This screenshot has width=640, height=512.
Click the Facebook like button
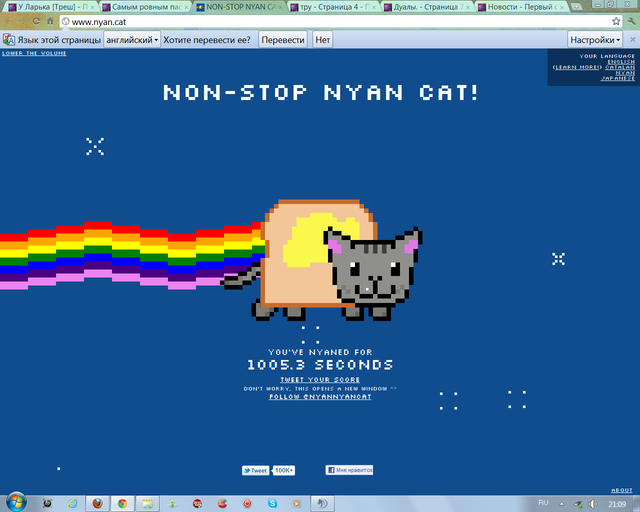point(348,469)
